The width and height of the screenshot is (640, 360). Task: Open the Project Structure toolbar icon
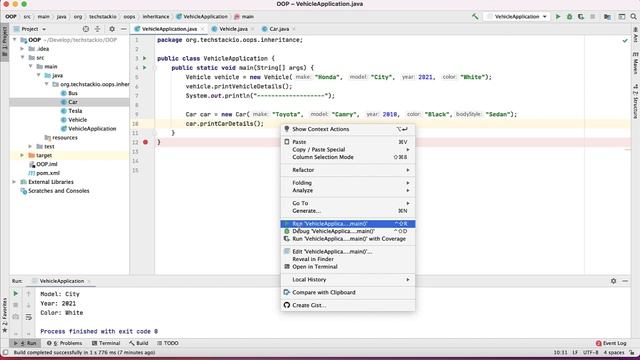[607, 17]
